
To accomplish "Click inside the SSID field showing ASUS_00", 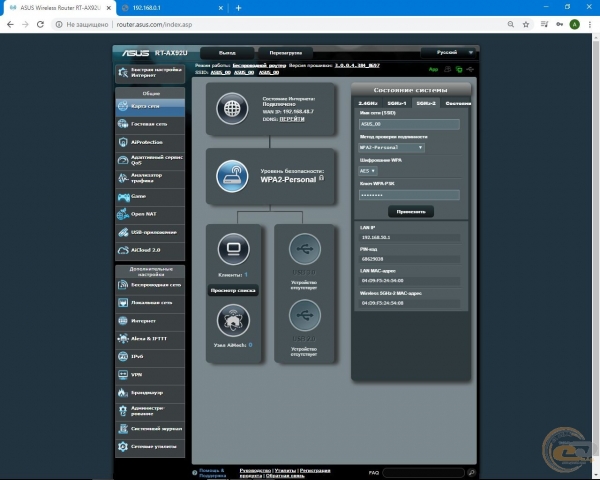I will coord(409,124).
